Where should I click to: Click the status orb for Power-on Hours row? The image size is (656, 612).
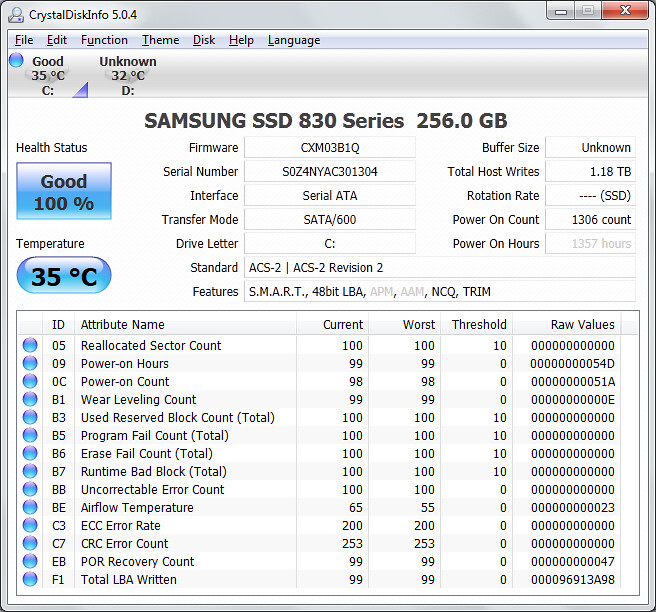pyautogui.click(x=30, y=364)
